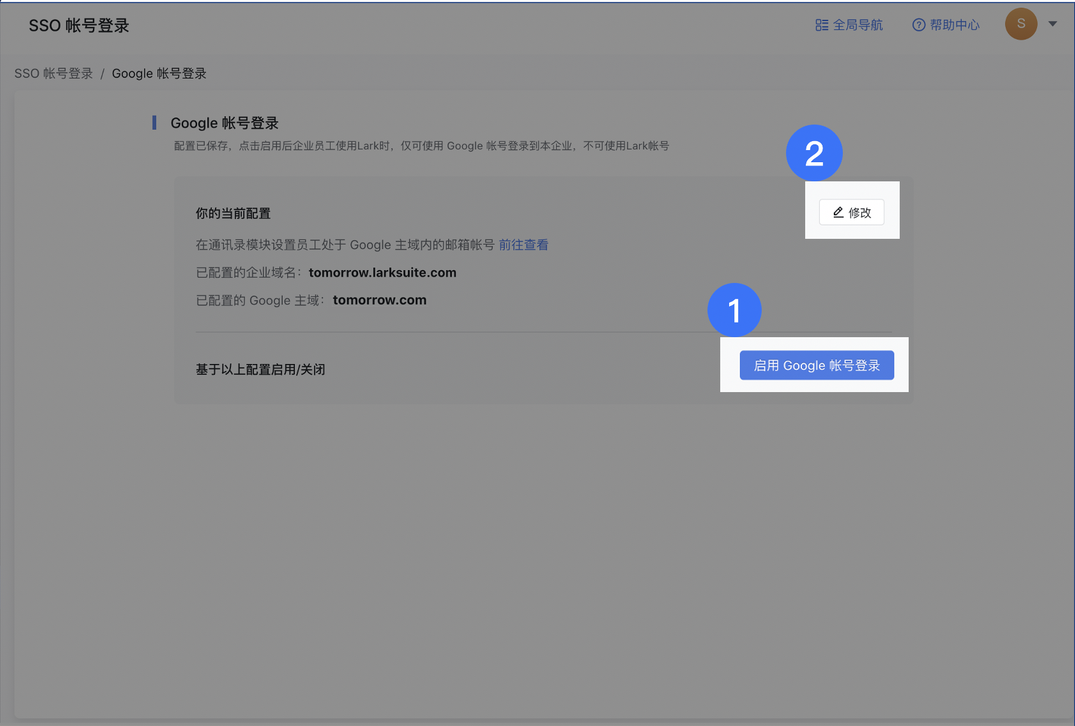This screenshot has height=726, width=1075.
Task: Expand the account dropdown arrow
Action: (1052, 24)
